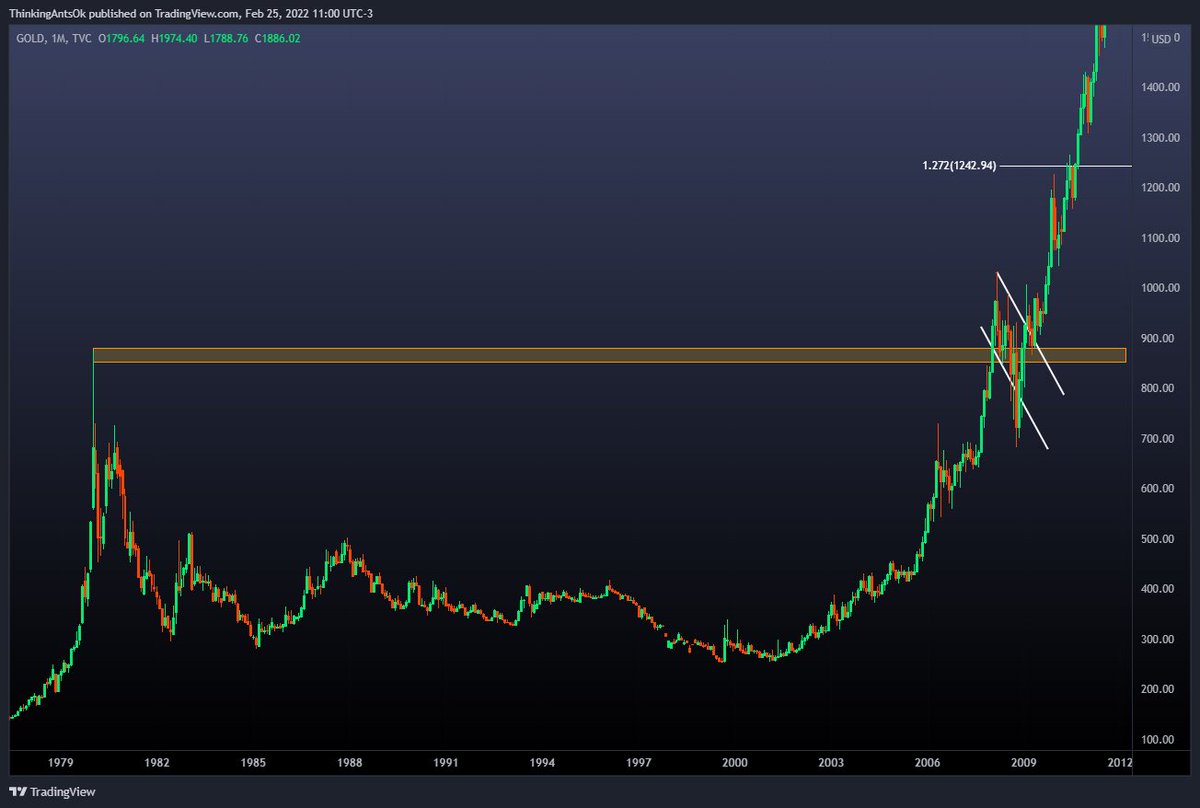Viewport: 1200px width, 808px height.
Task: Click the high value H1974.40
Action: (x=174, y=38)
